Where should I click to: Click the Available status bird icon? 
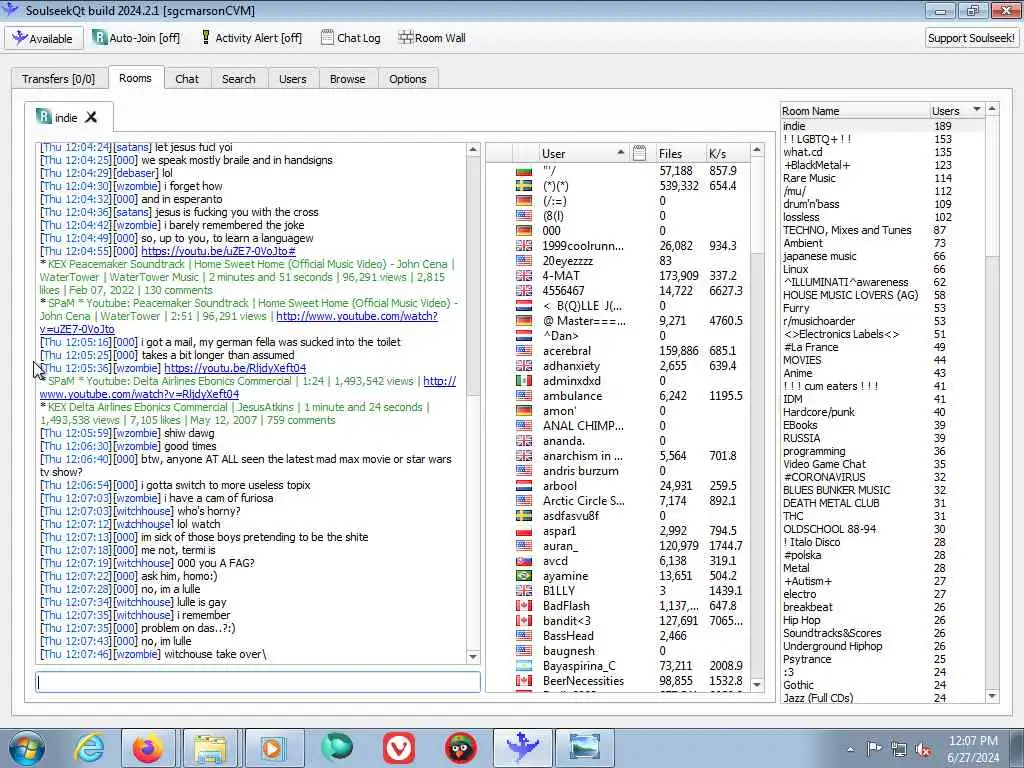pos(19,38)
